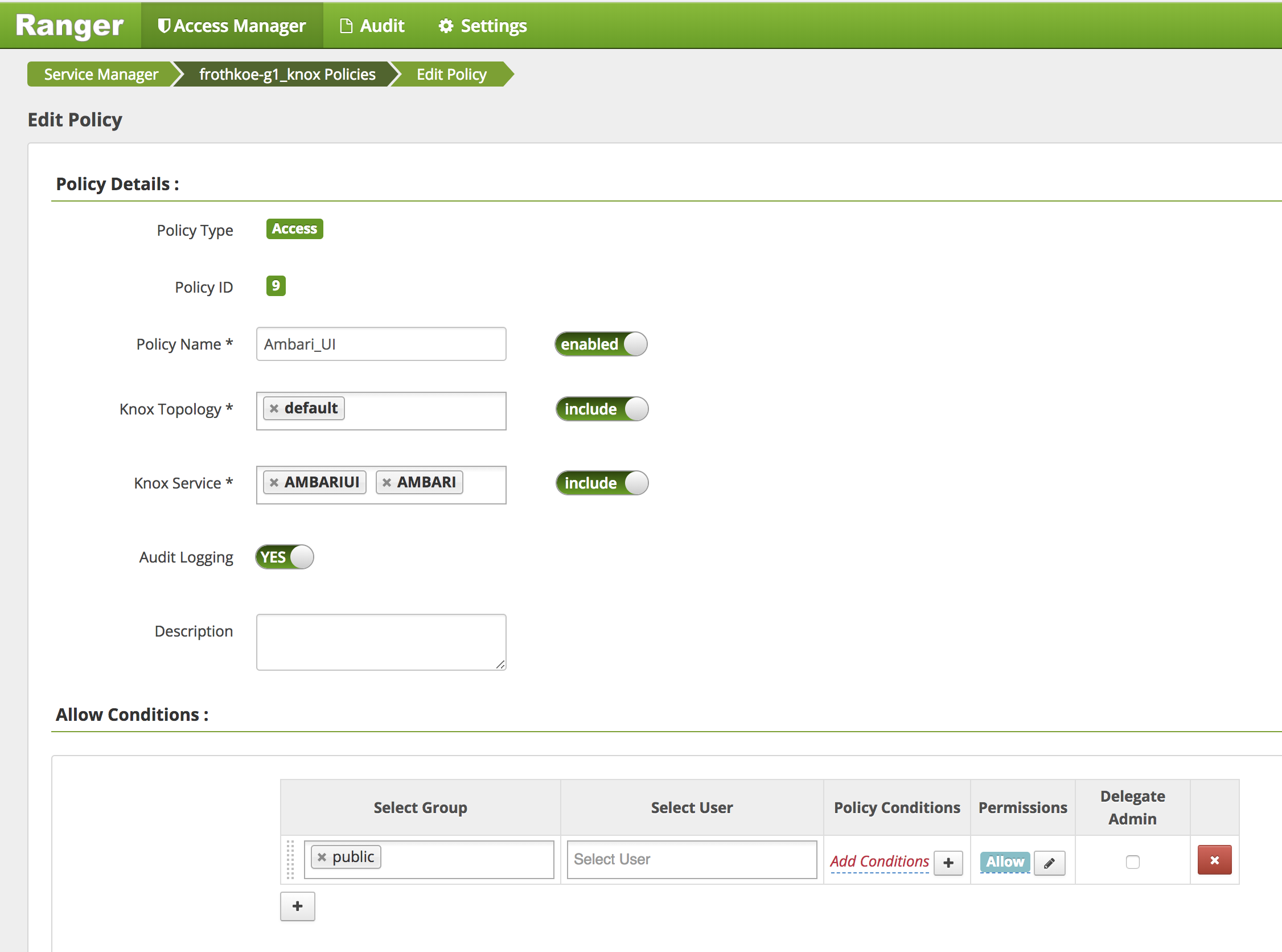Open the Knox Topology selection field
The image size is (1282, 952).
[426, 411]
